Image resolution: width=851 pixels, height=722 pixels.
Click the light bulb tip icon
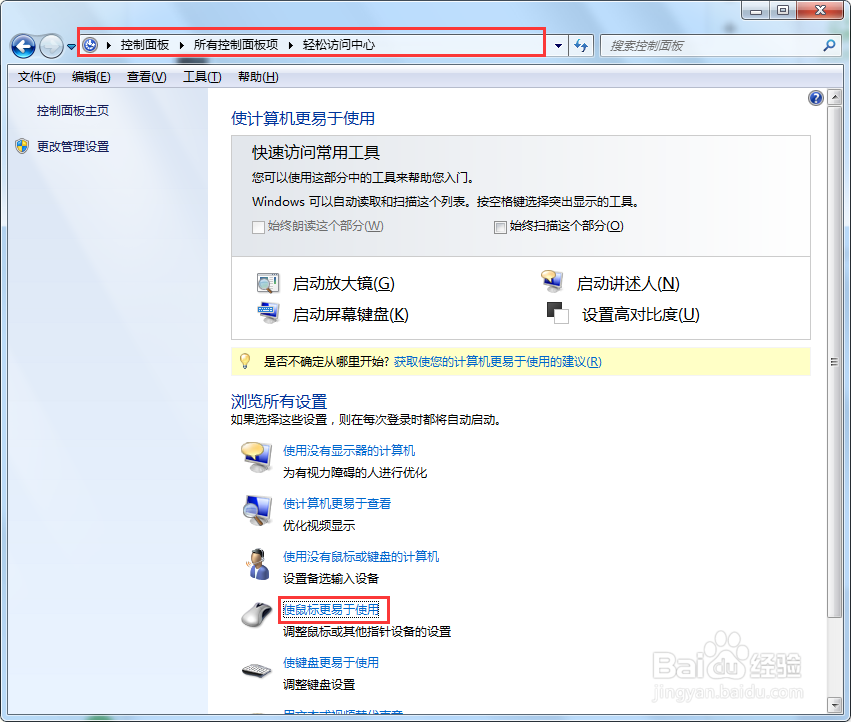(245, 360)
